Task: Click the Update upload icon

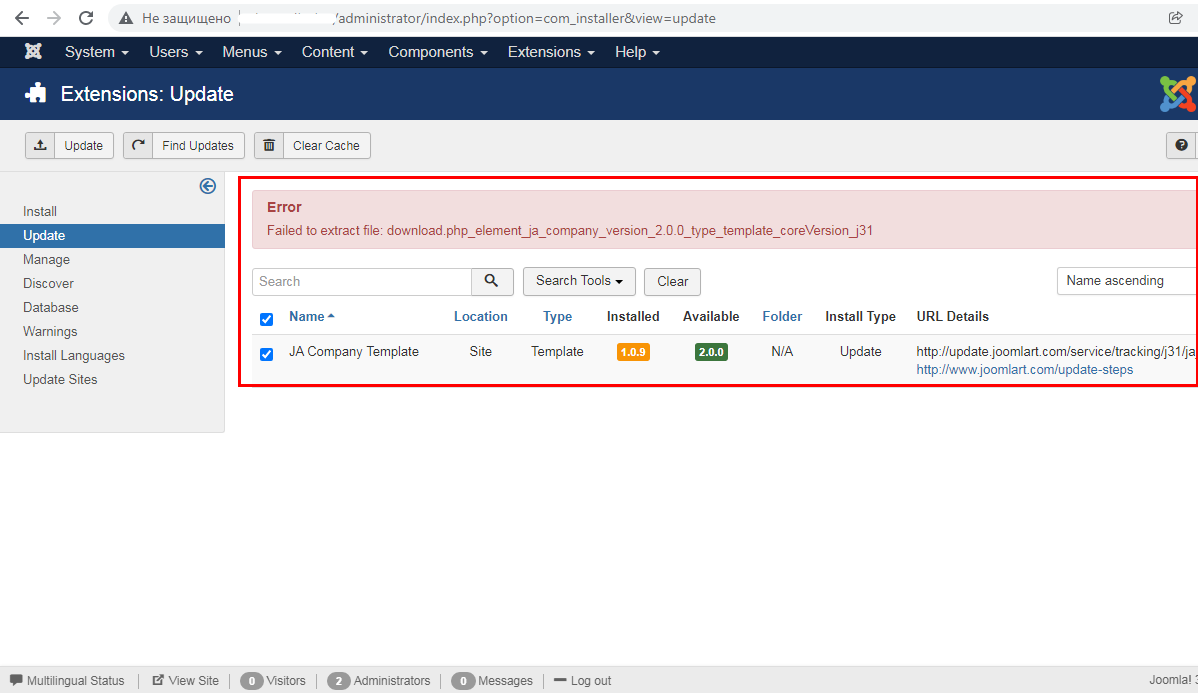Action: click(x=40, y=145)
